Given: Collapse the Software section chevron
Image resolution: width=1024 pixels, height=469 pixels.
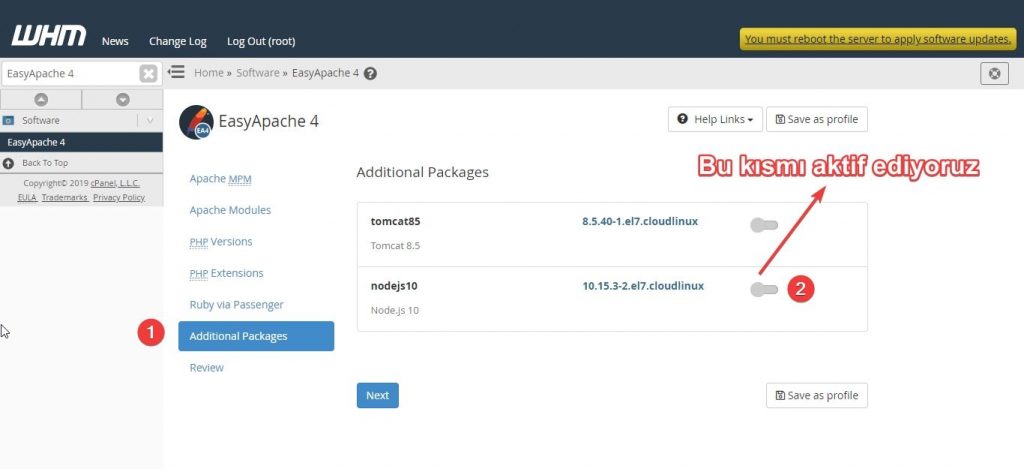Looking at the screenshot, I should click(x=150, y=120).
